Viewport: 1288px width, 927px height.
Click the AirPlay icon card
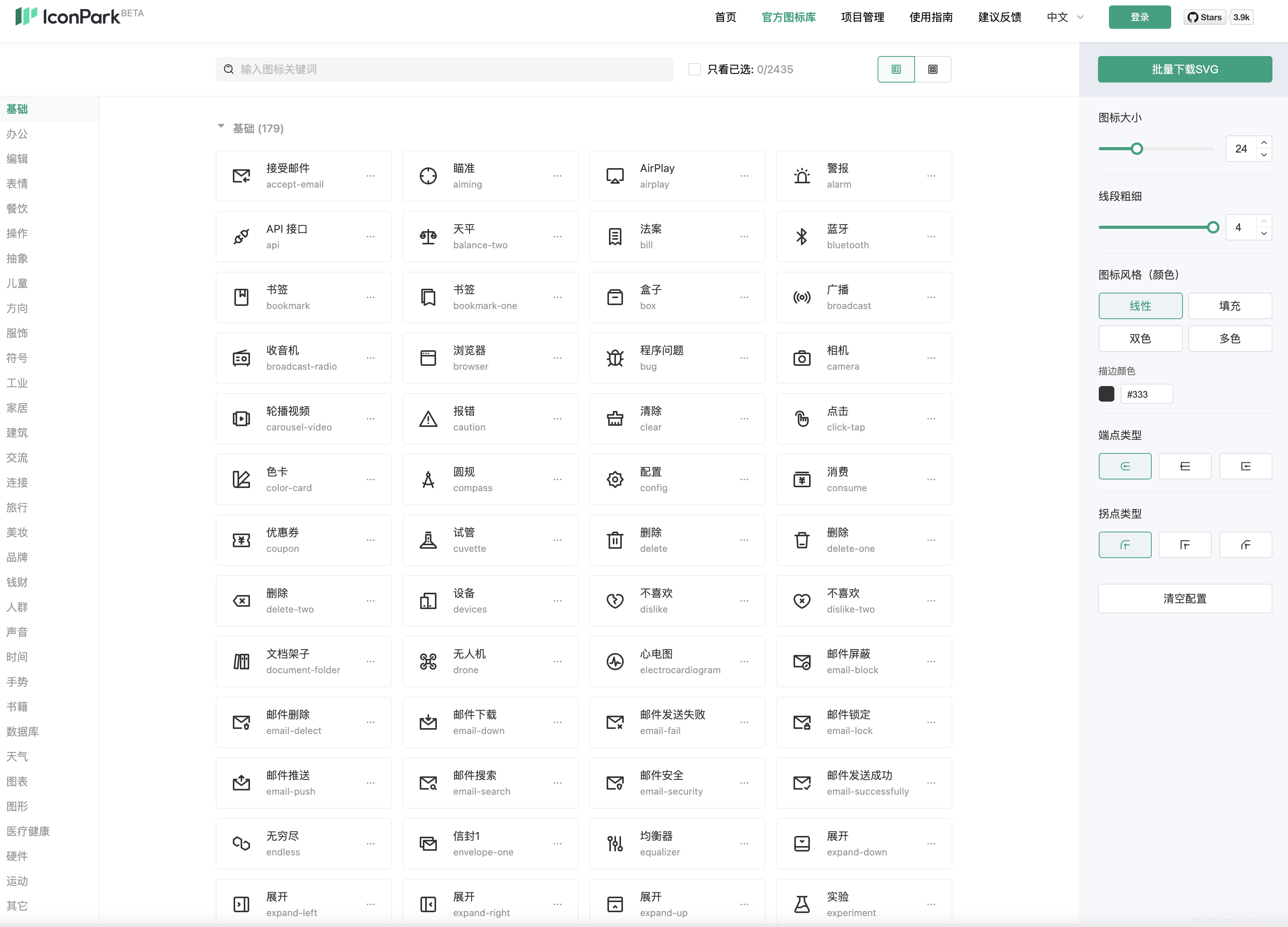coord(677,176)
